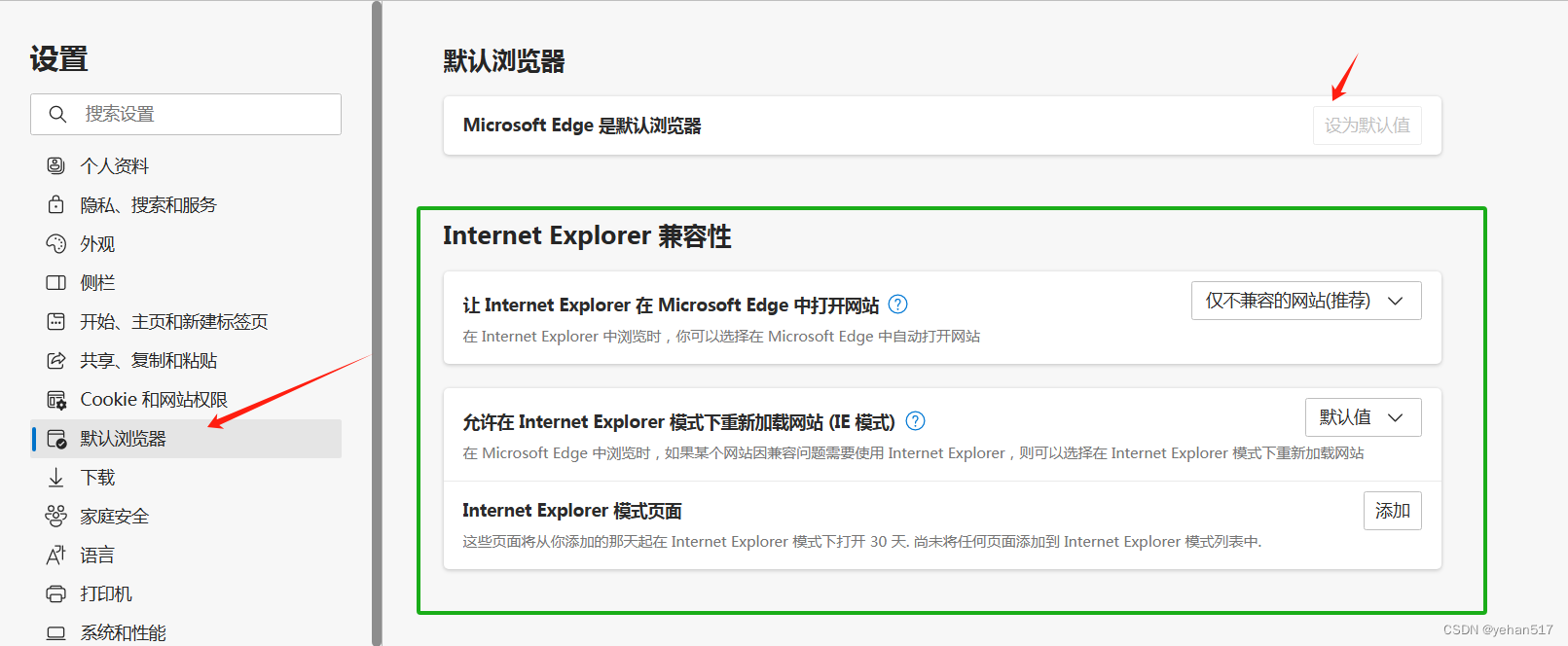Click help icon beside 让 Internet Explorer 在 Microsoft Edge 中打开网站
This screenshot has width=1568, height=646.
pyautogui.click(x=898, y=305)
